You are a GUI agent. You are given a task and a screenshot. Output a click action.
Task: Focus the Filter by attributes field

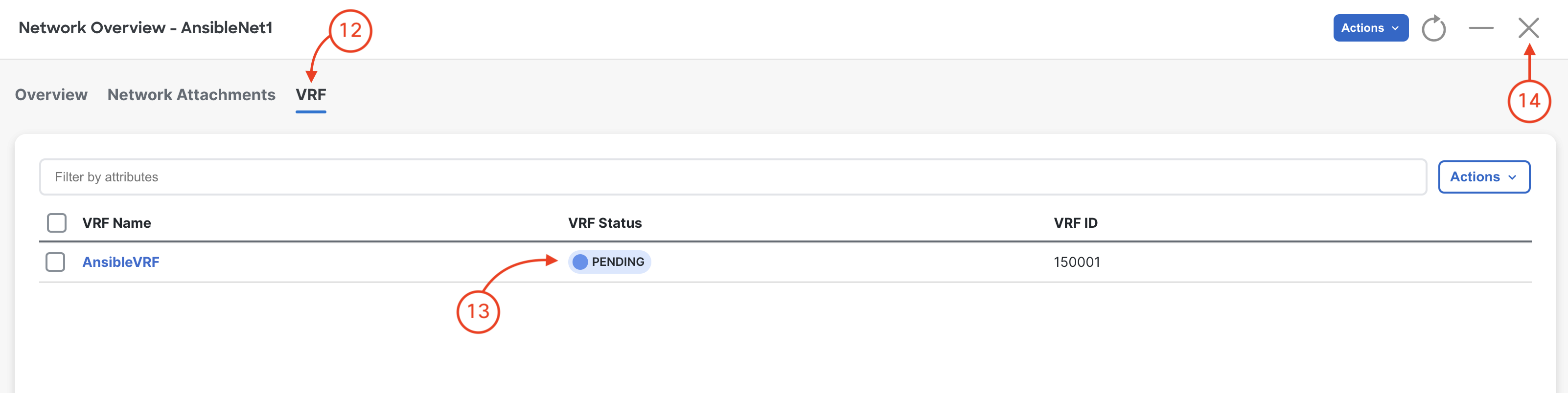[x=732, y=177]
